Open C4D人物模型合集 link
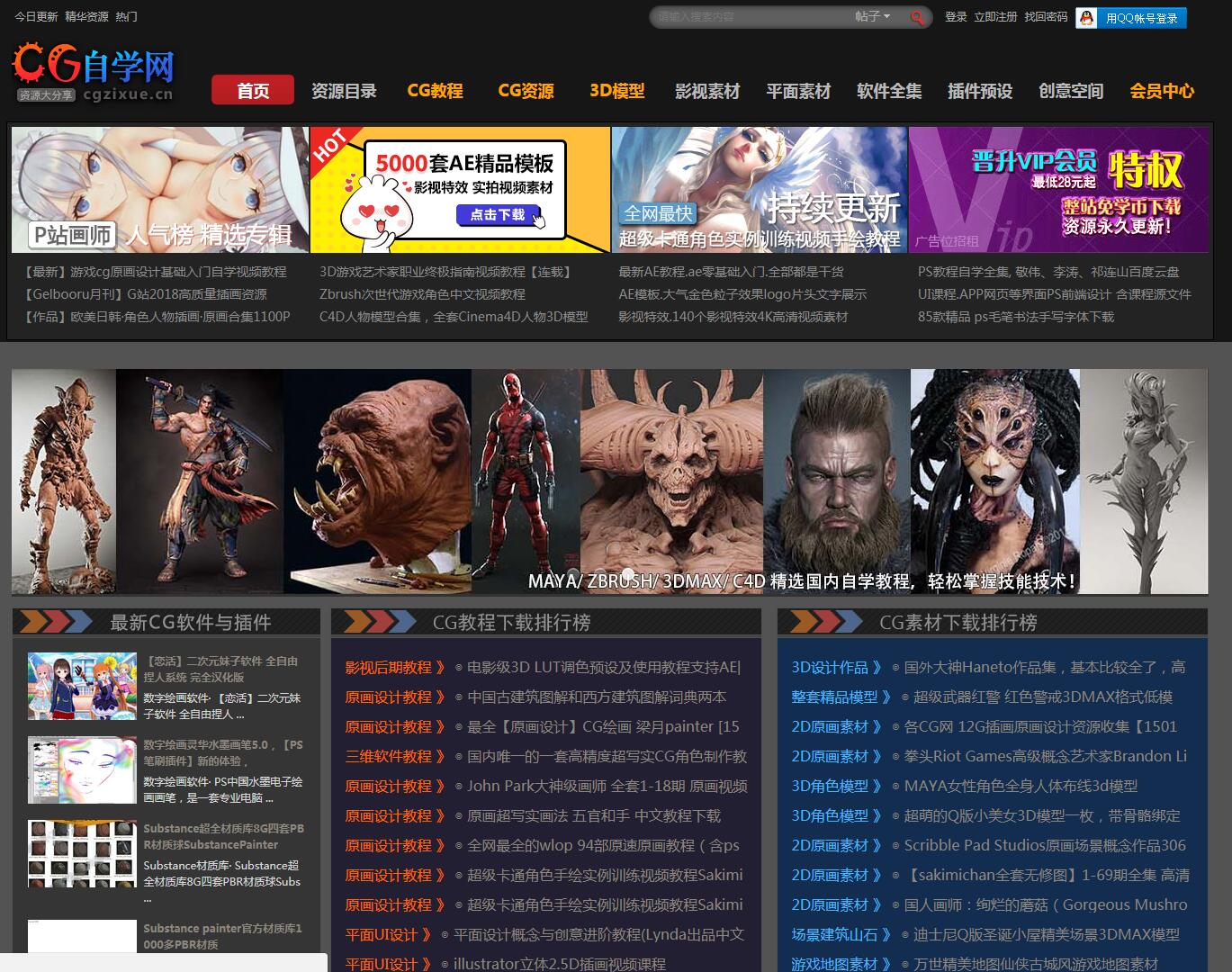The width and height of the screenshot is (1232, 972). click(454, 317)
